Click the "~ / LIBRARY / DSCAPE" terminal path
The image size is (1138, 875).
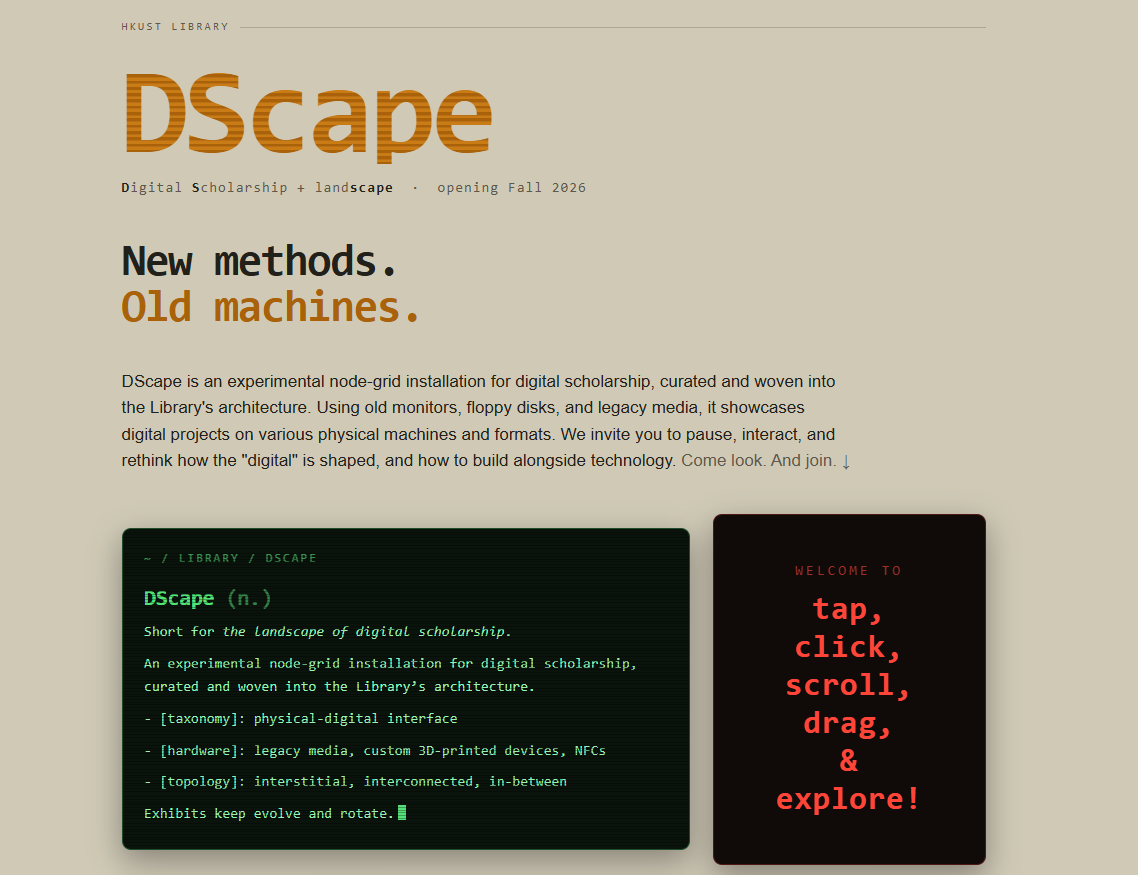pos(230,558)
